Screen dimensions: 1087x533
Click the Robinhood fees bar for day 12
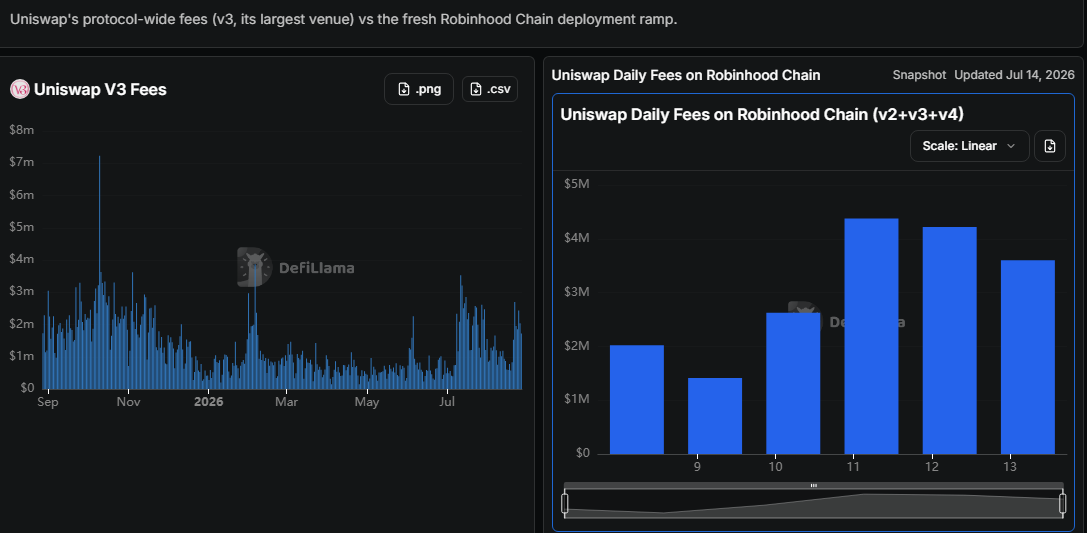click(950, 340)
